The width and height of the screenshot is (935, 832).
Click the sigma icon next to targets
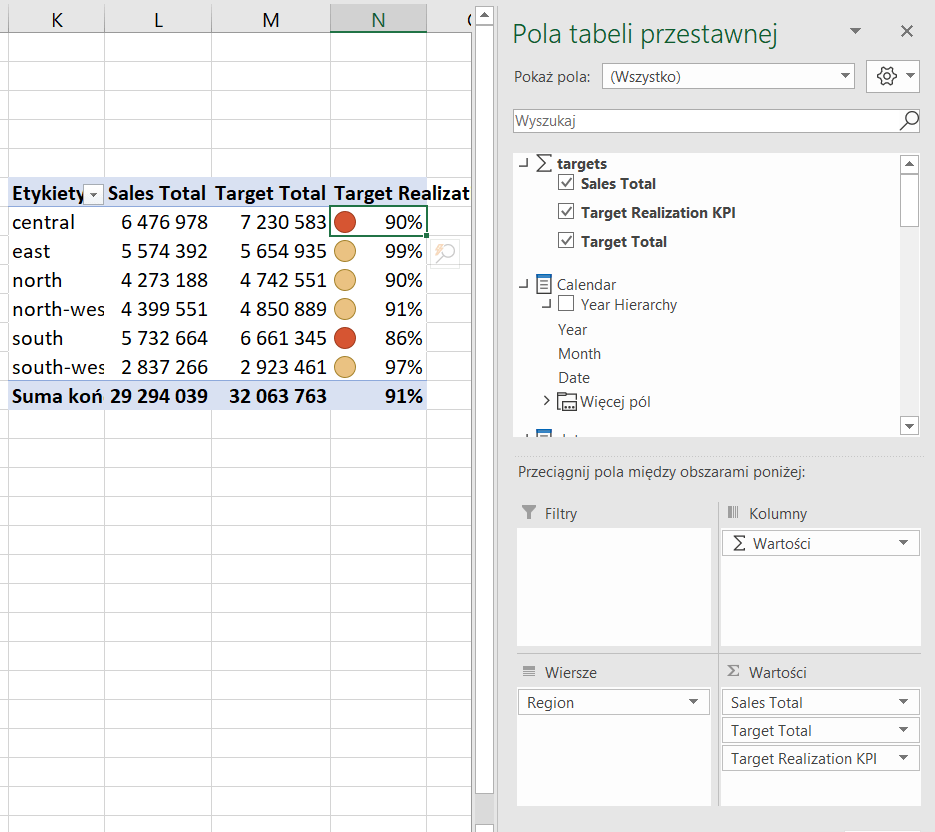(544, 163)
